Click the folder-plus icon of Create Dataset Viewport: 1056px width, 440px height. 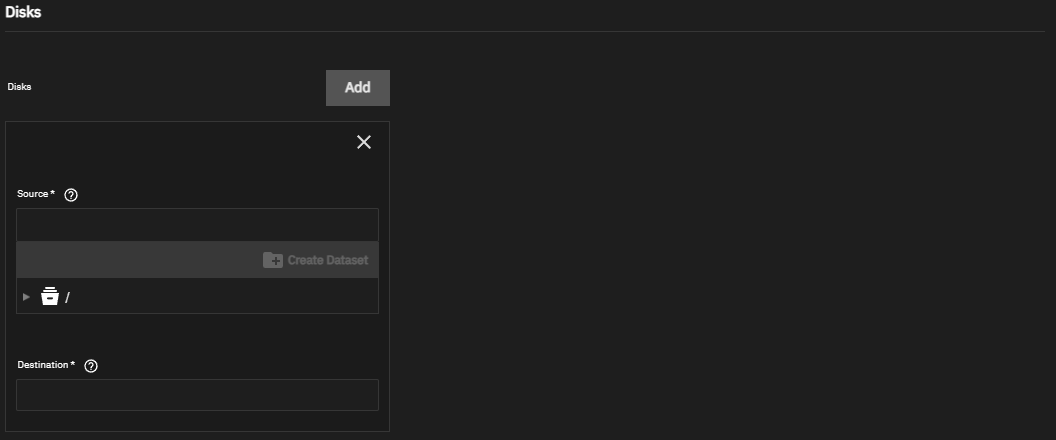273,260
